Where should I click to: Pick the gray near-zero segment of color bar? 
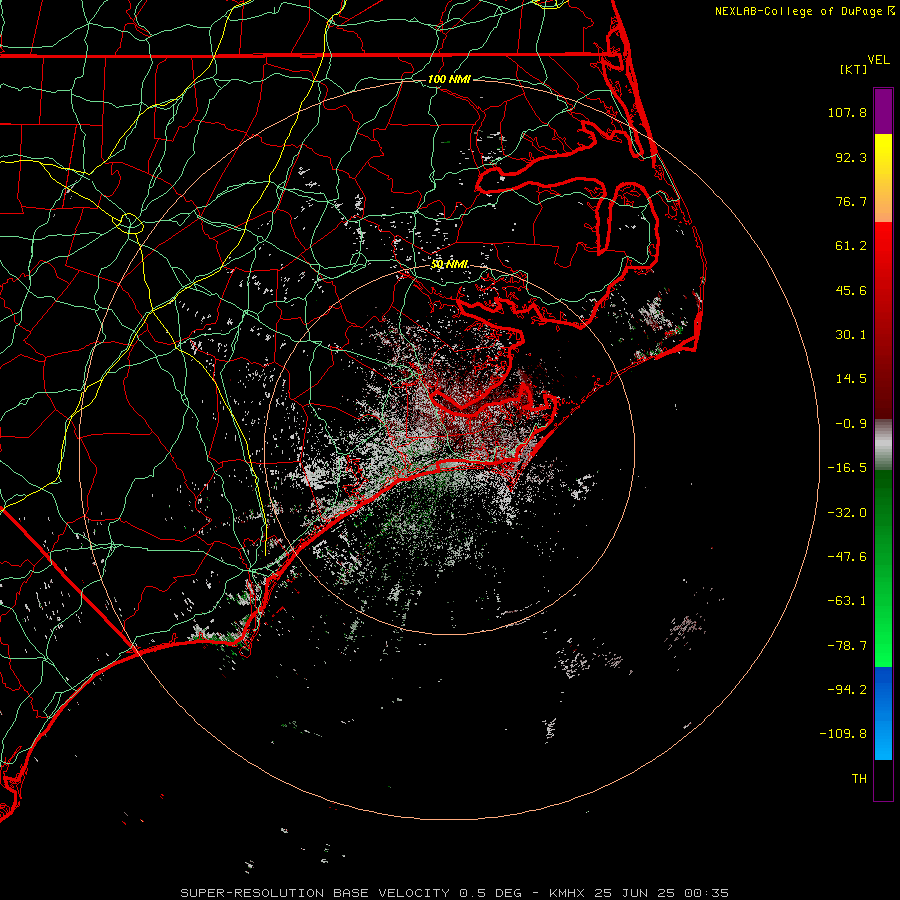coord(883,444)
